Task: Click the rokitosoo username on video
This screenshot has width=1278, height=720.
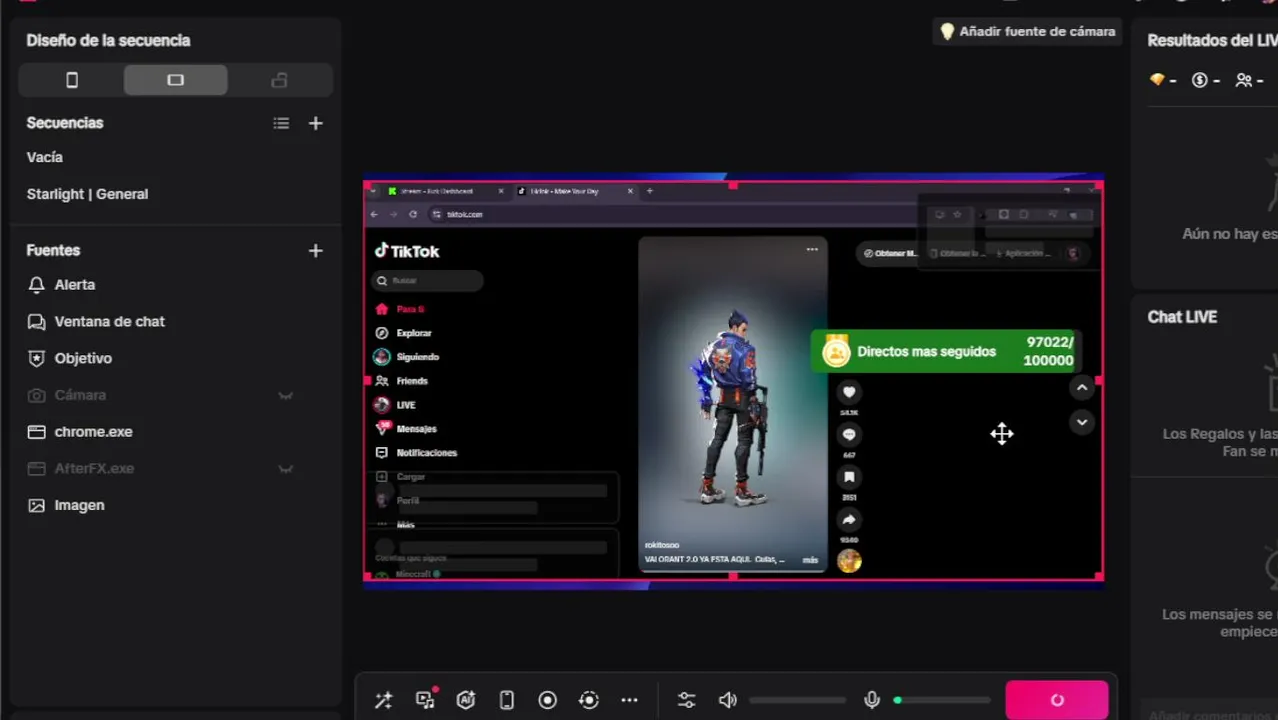Action: (x=662, y=546)
